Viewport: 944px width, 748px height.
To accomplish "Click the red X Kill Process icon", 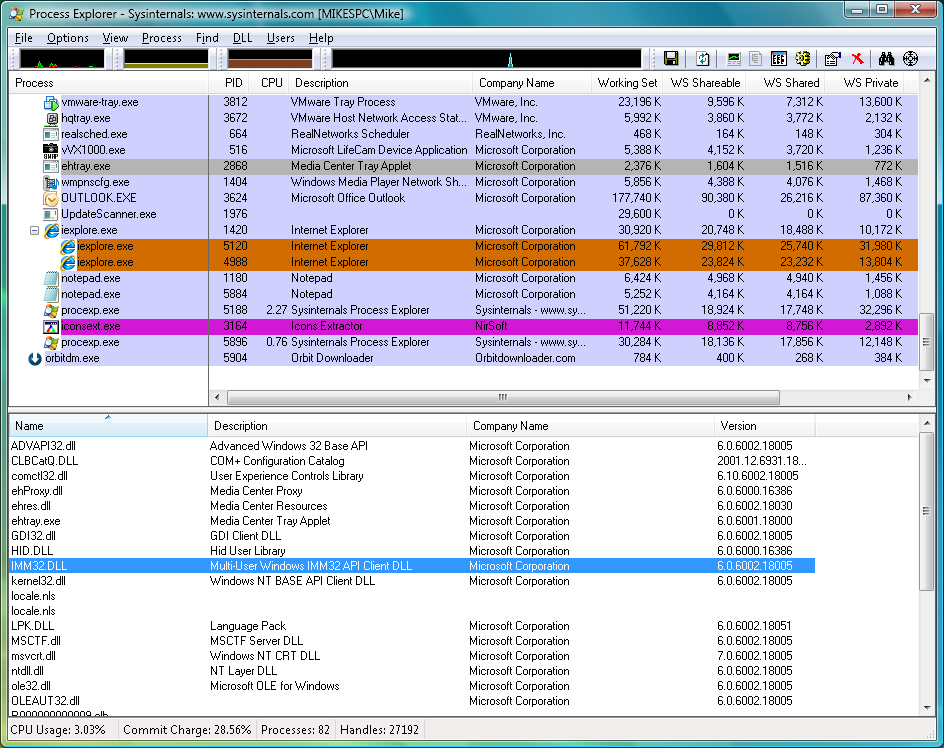I will [x=857, y=58].
